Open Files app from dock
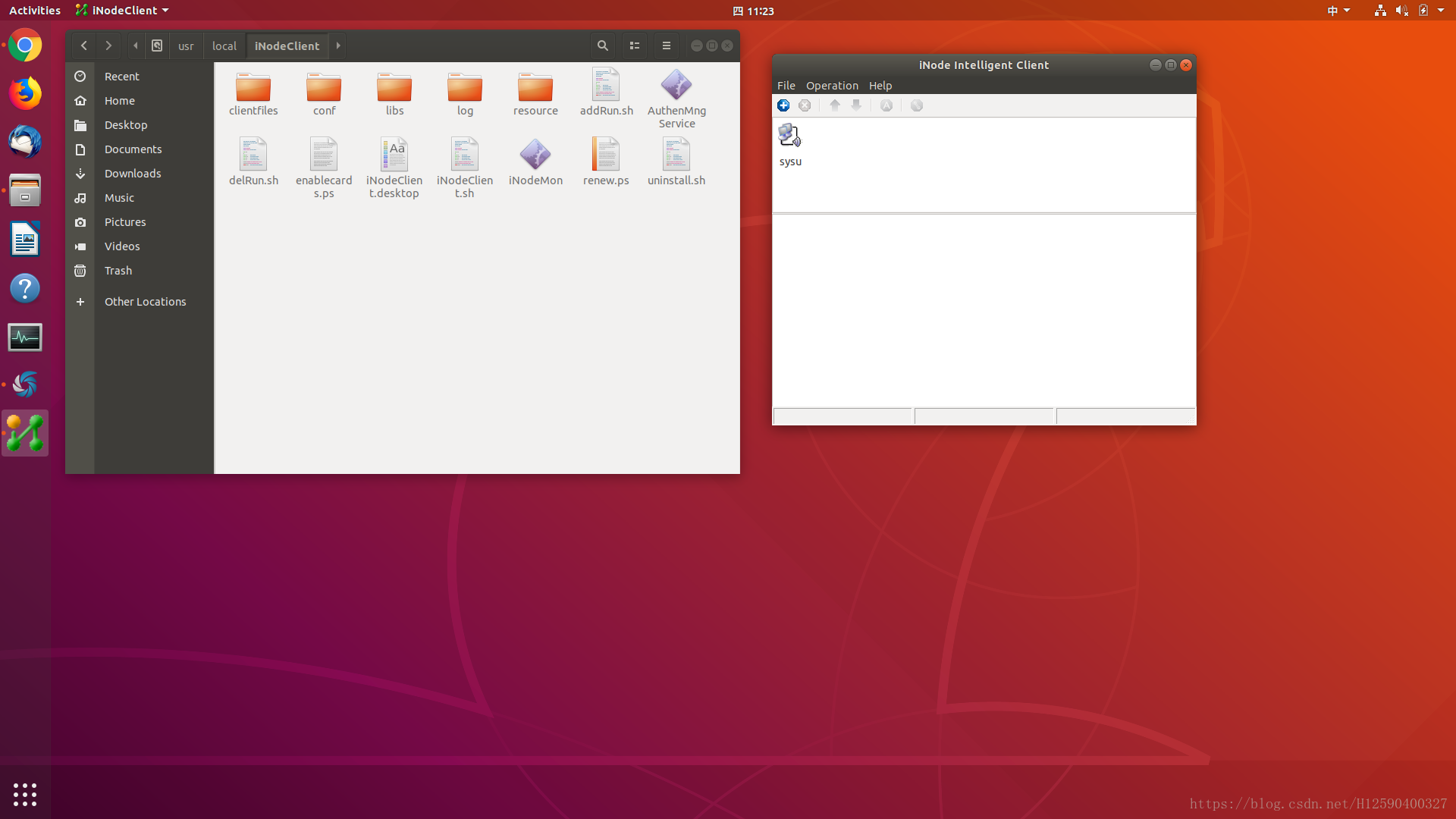 (x=25, y=191)
